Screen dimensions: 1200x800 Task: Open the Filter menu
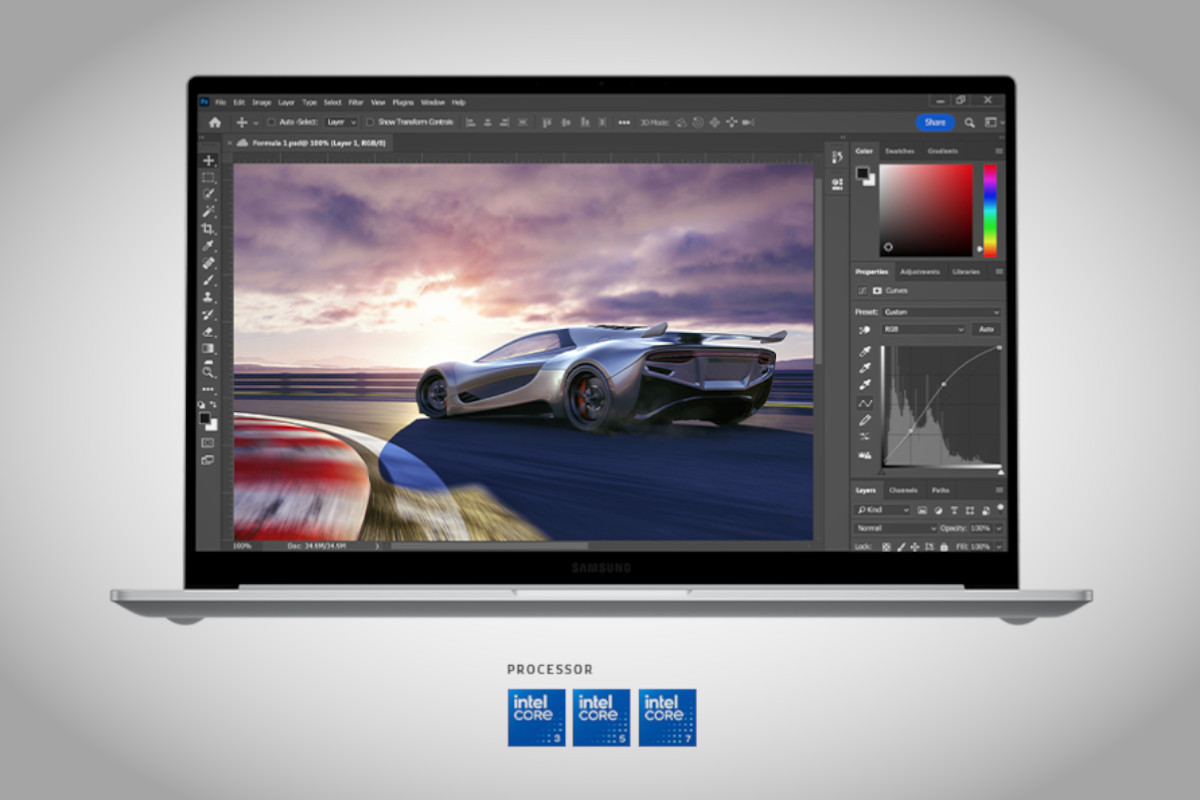click(x=355, y=103)
